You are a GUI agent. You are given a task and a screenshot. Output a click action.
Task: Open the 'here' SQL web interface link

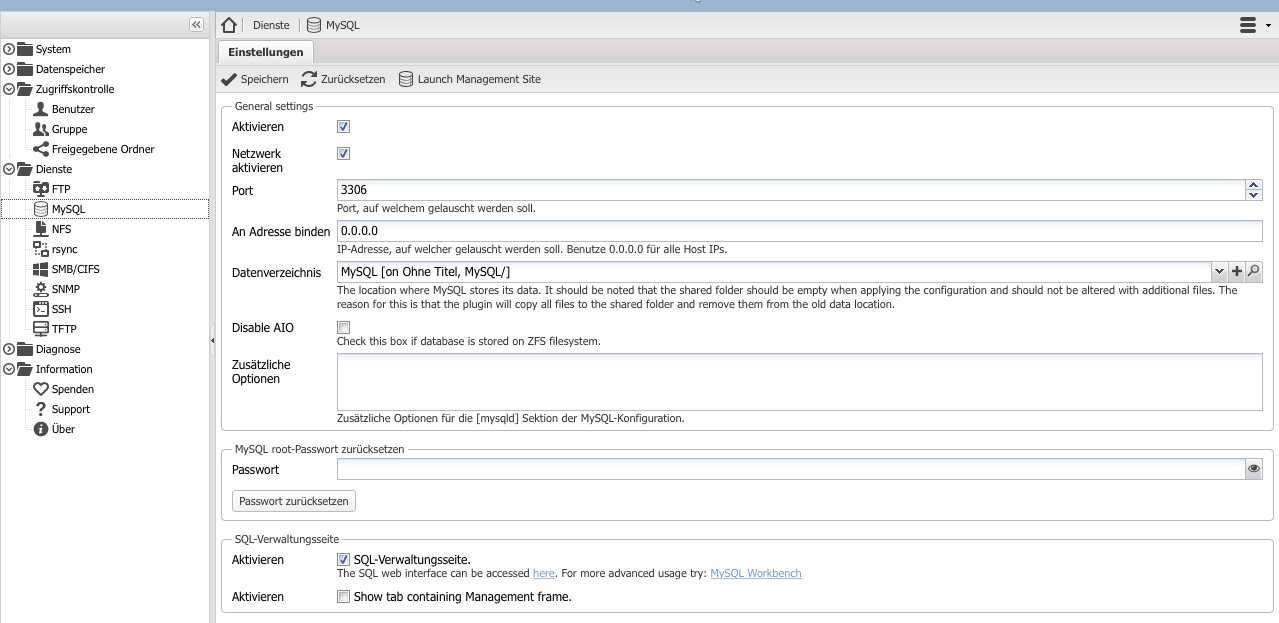pyautogui.click(x=544, y=574)
